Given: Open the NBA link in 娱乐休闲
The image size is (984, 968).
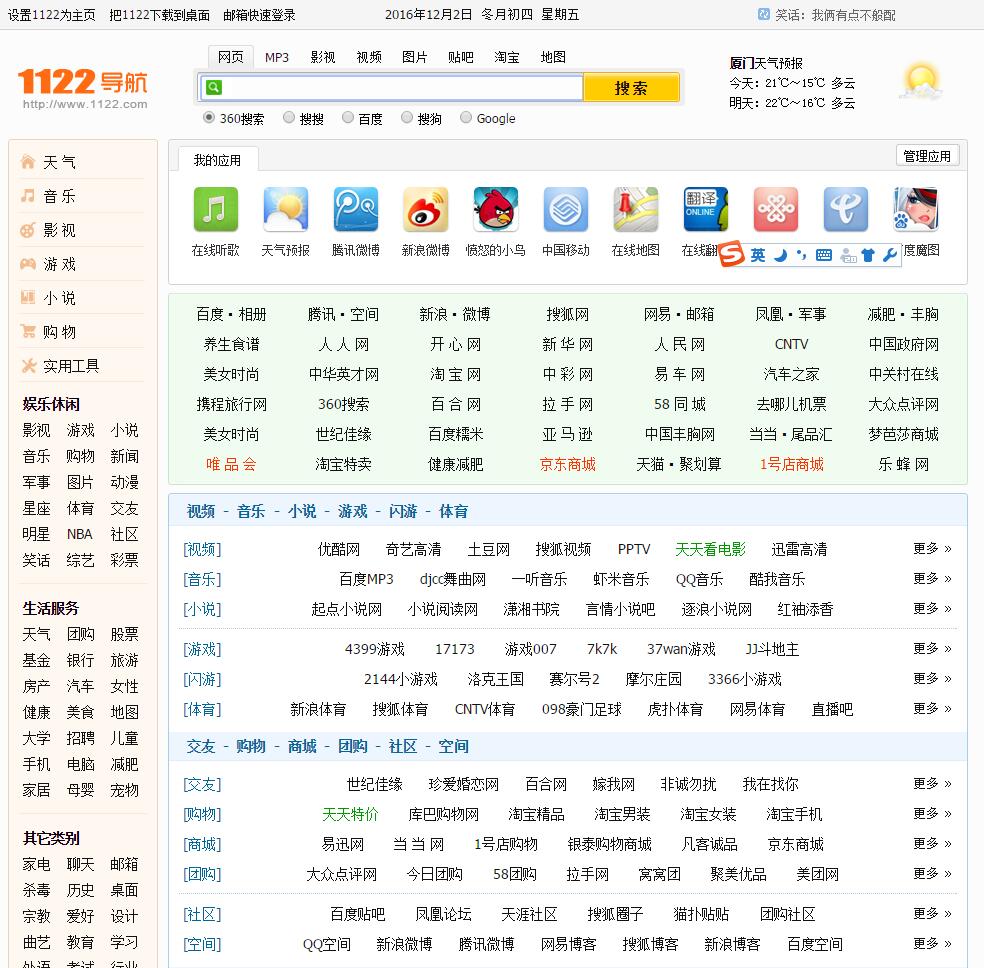Looking at the screenshot, I should click(80, 534).
